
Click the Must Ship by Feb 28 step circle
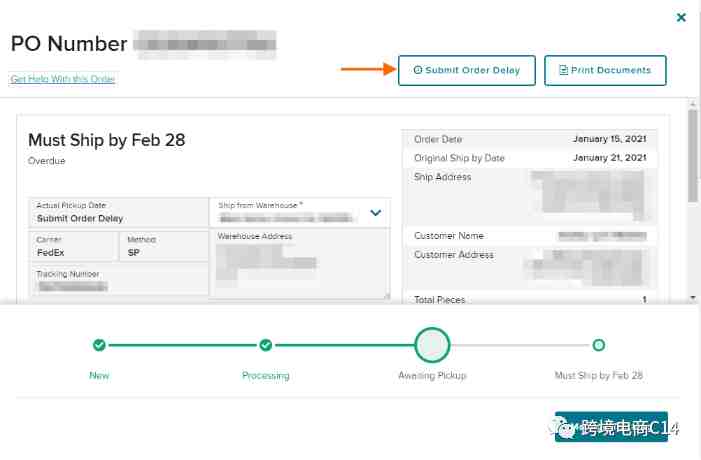pyautogui.click(x=598, y=345)
